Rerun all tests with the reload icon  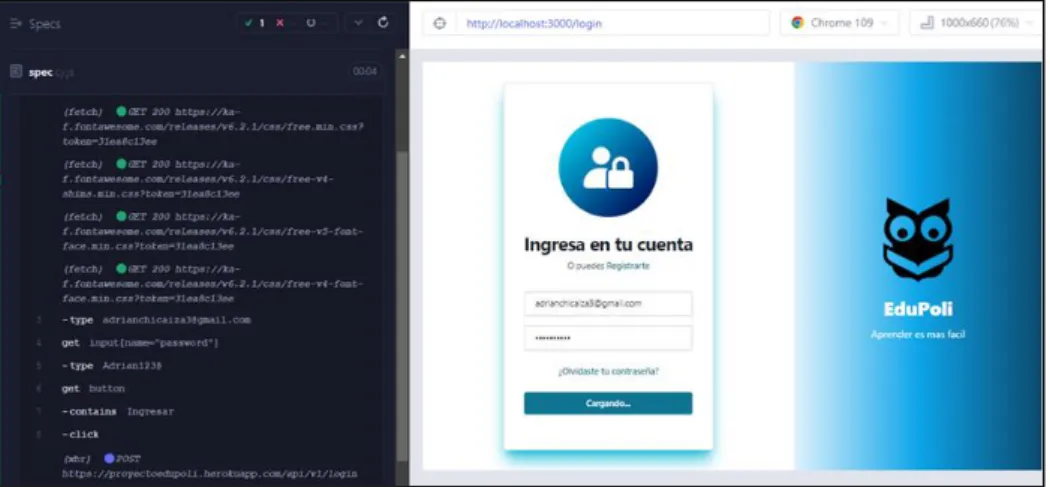click(x=383, y=23)
